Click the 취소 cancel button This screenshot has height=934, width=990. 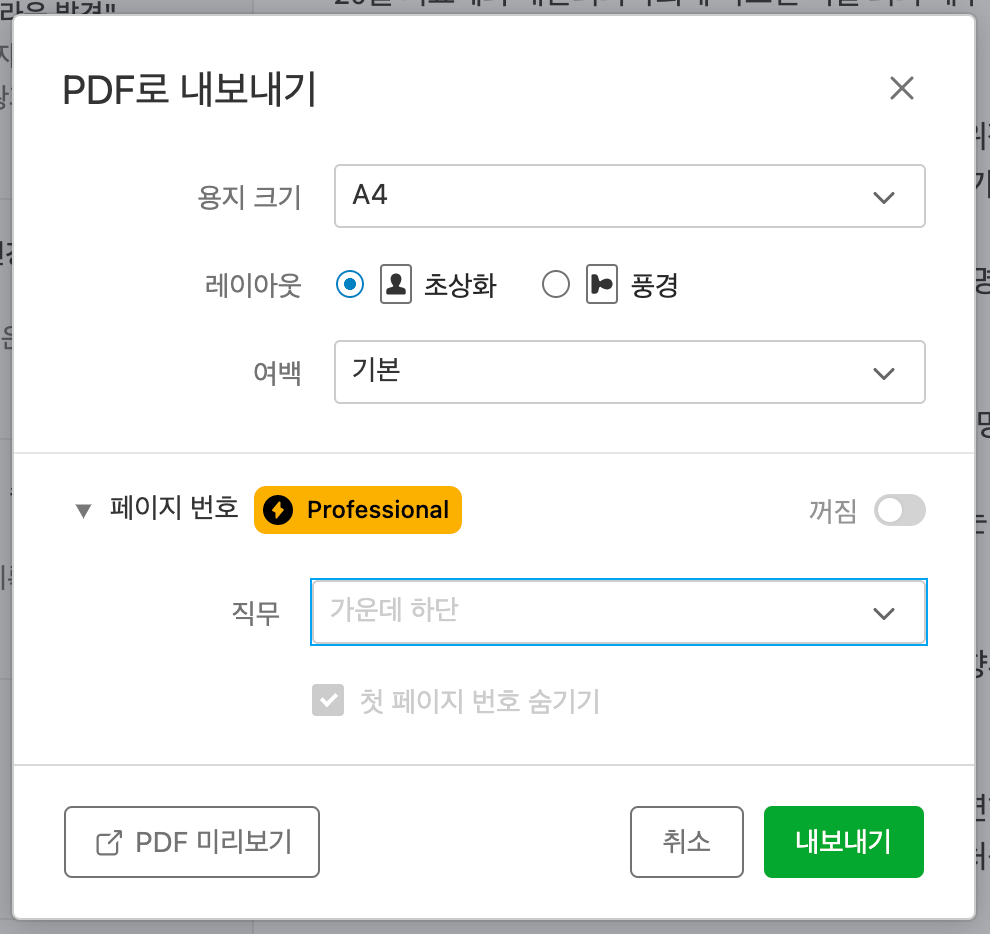pos(686,842)
